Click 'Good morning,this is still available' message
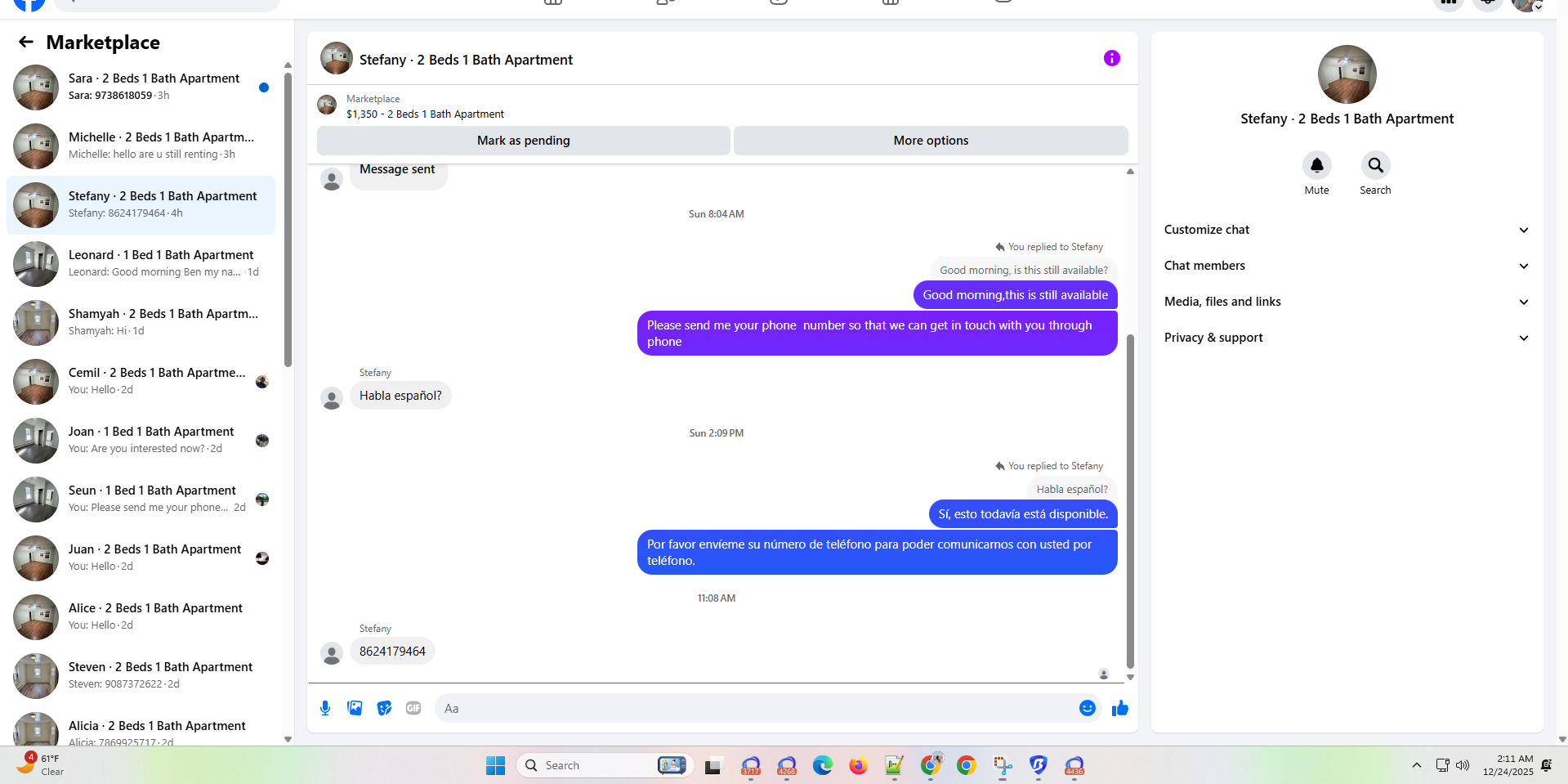The image size is (1568, 784). [x=1015, y=295]
